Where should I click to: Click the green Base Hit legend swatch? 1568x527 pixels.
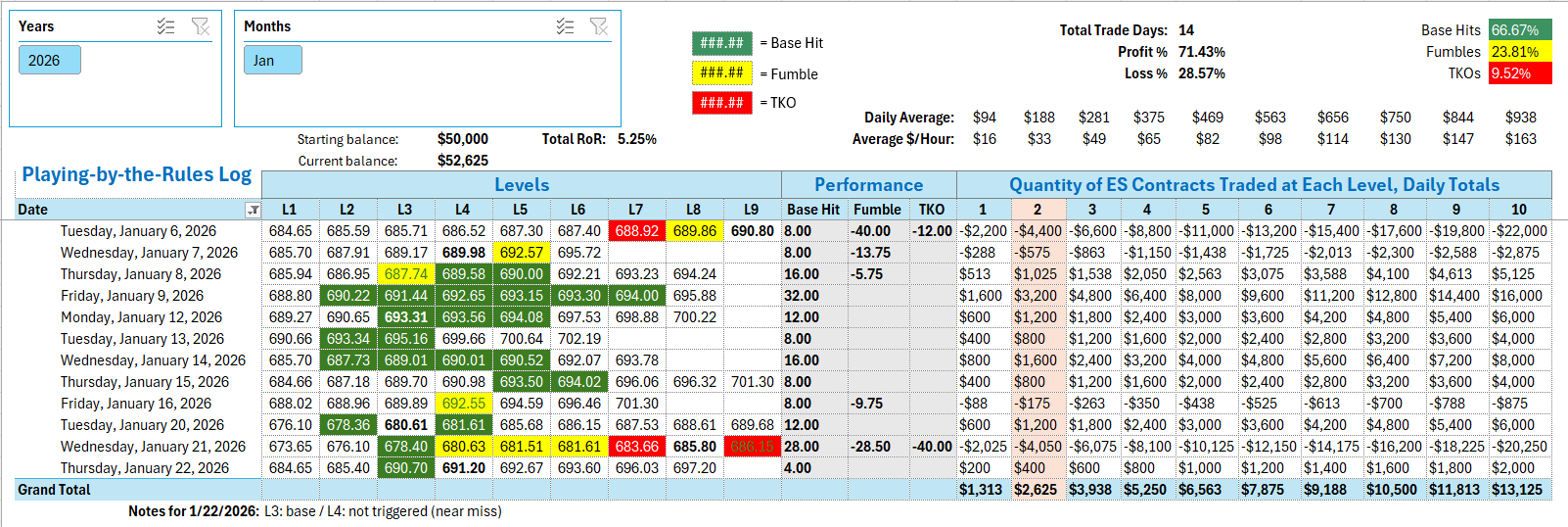coord(721,43)
